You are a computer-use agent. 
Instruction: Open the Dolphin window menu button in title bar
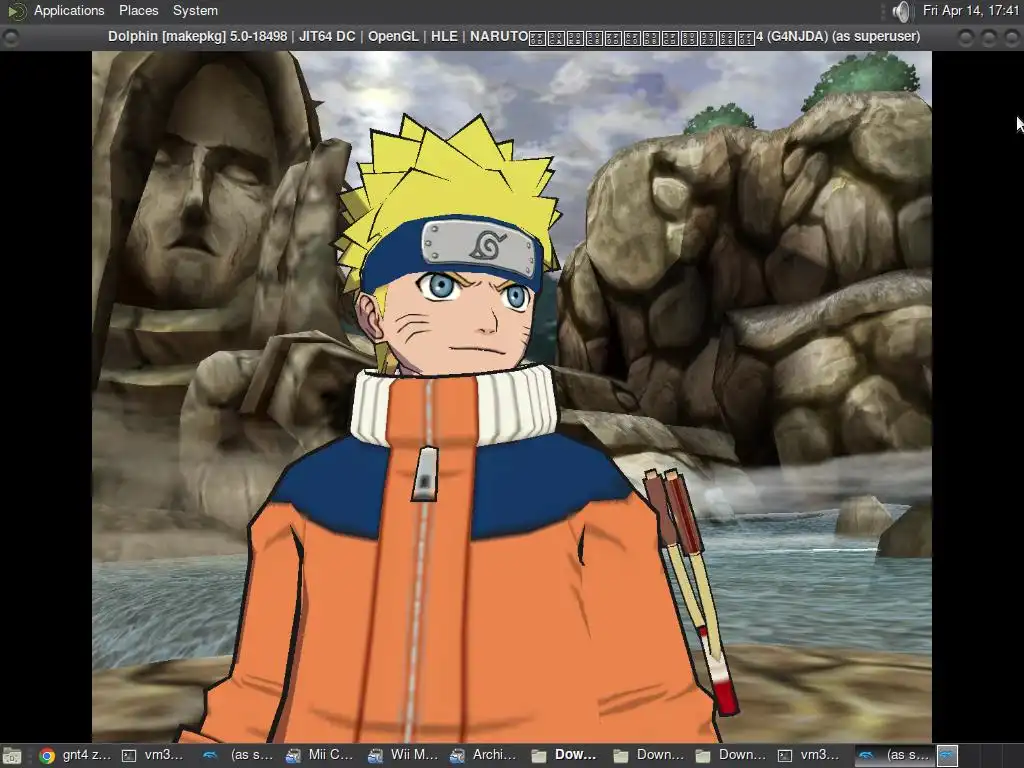click(11, 37)
